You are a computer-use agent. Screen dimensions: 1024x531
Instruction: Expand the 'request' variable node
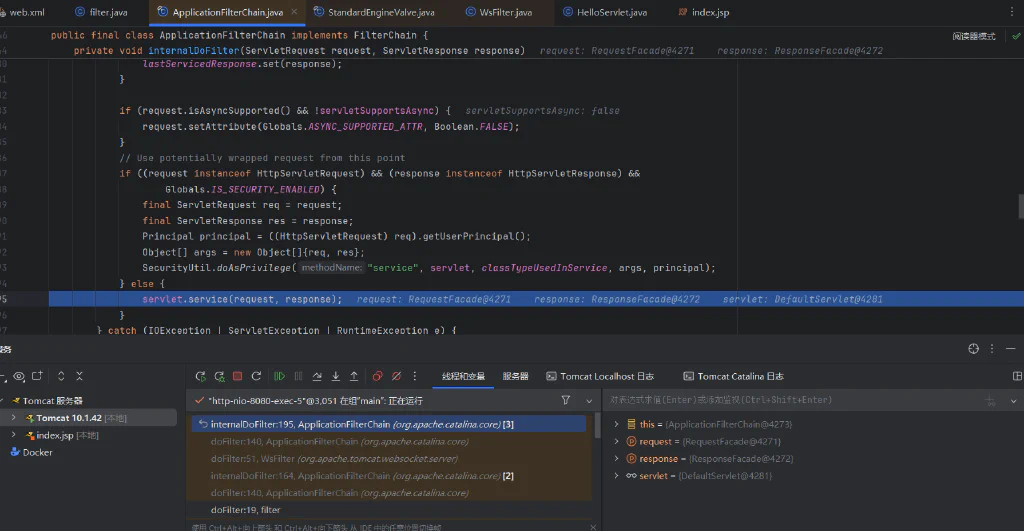[x=616, y=442]
